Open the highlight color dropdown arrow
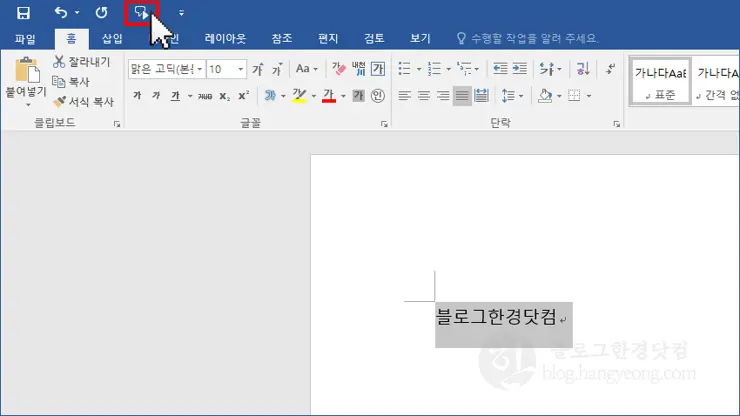Viewport: 740px width, 416px height. [314, 96]
